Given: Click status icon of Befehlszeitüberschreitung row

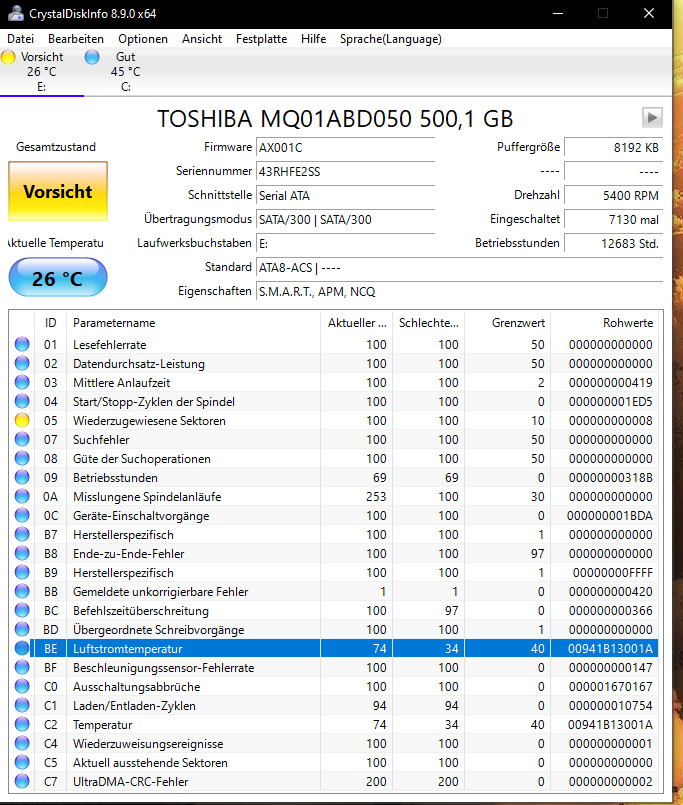Looking at the screenshot, I should 22,610.
